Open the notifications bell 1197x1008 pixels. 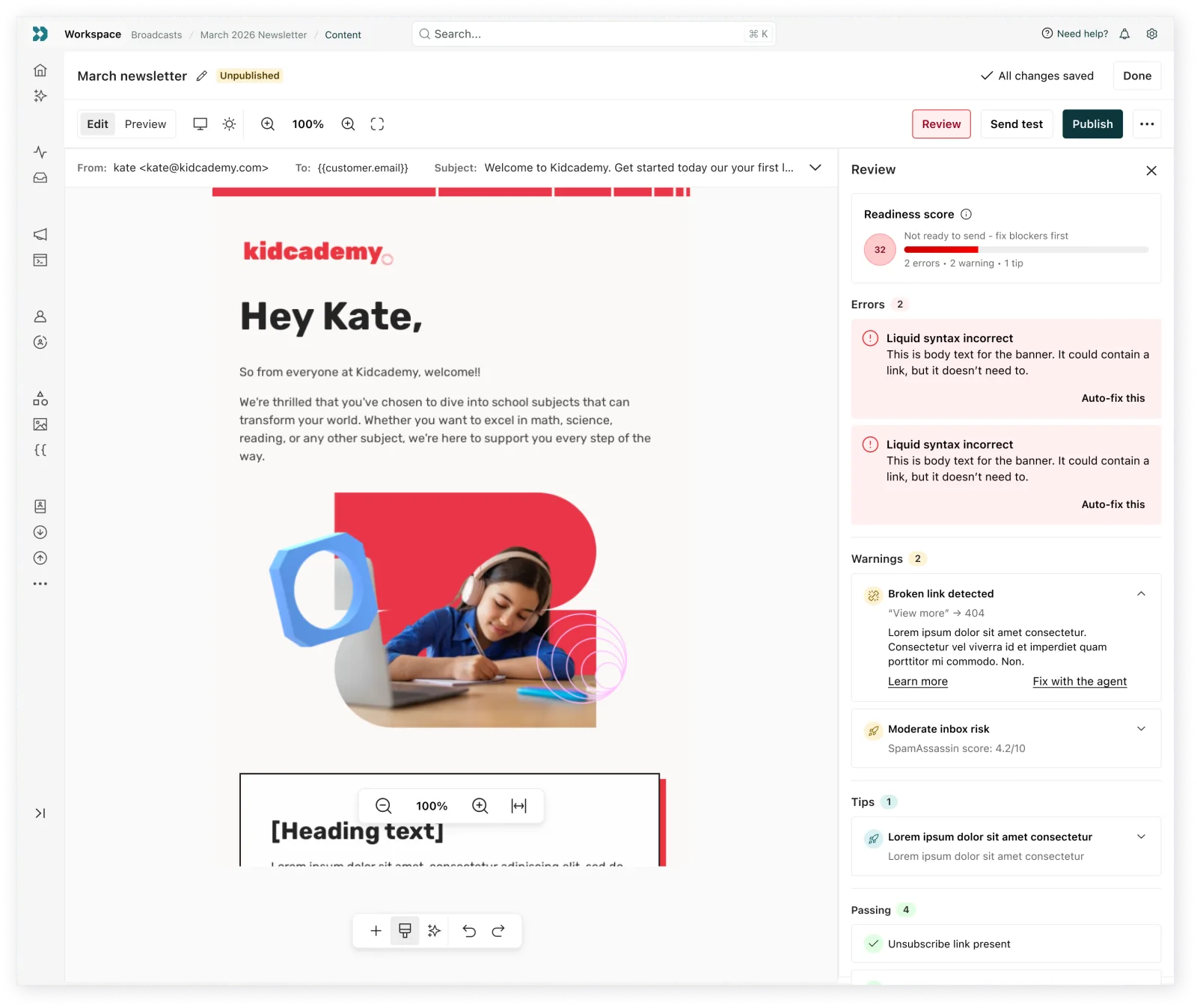coord(1124,34)
